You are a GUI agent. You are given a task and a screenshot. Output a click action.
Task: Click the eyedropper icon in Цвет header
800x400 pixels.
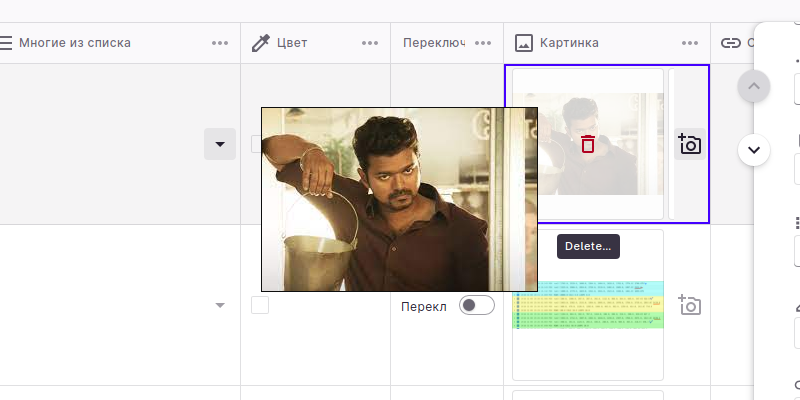(x=261, y=43)
